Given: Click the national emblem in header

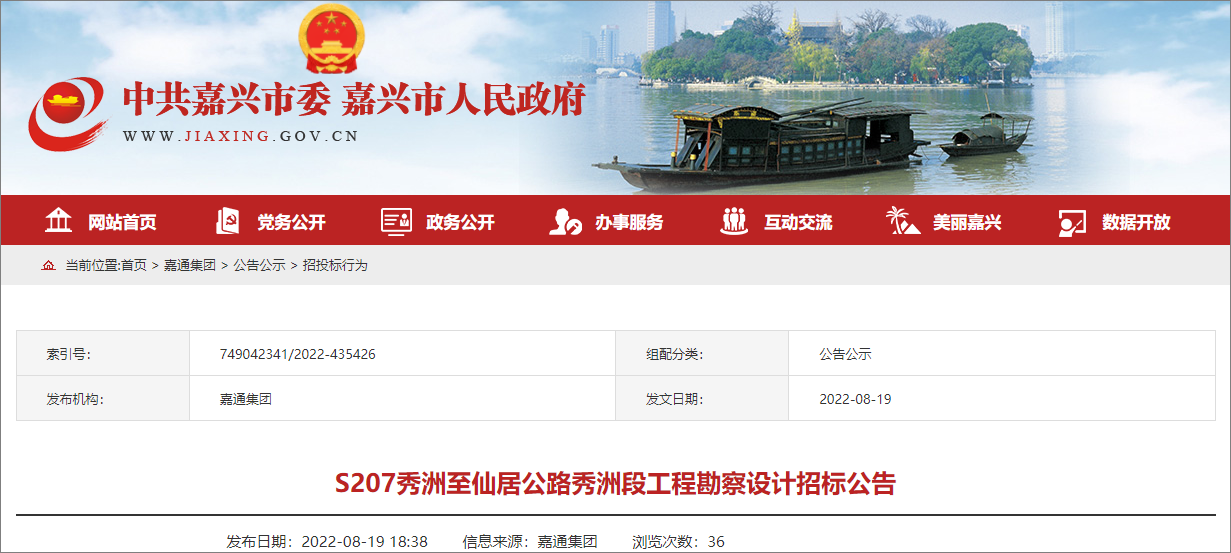Looking at the screenshot, I should pos(332,38).
